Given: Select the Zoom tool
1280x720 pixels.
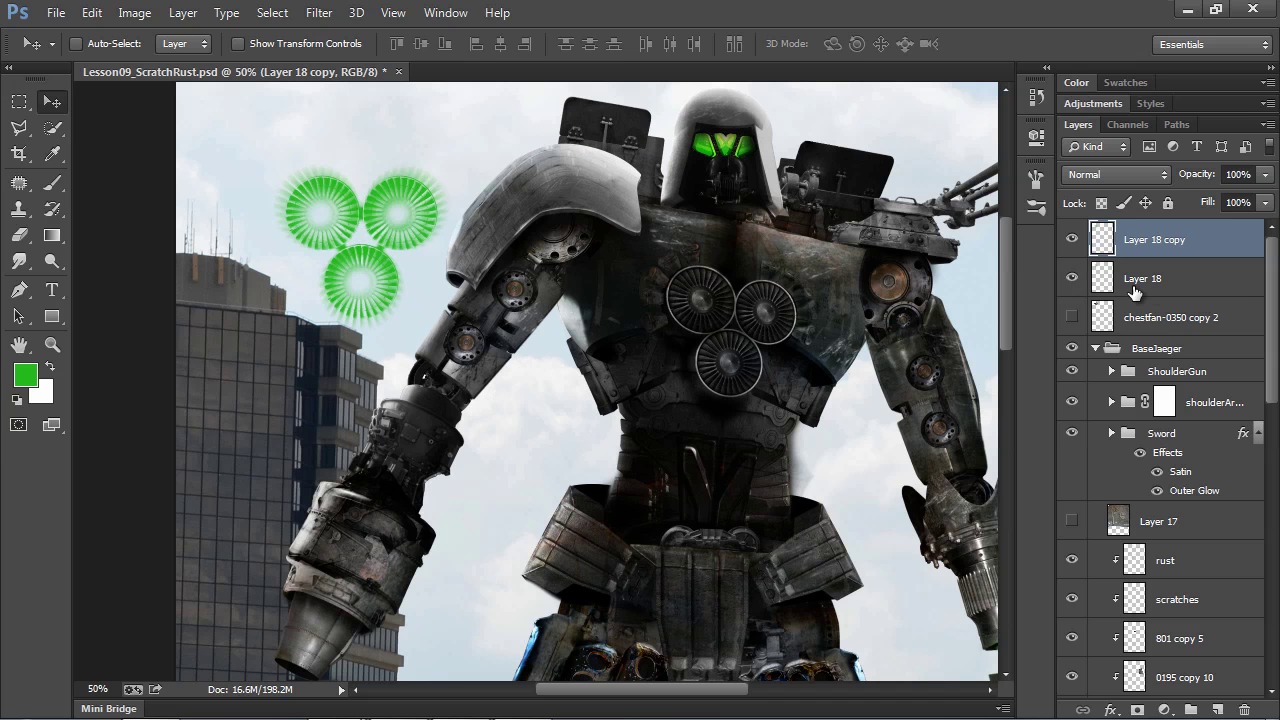Looking at the screenshot, I should [x=52, y=345].
